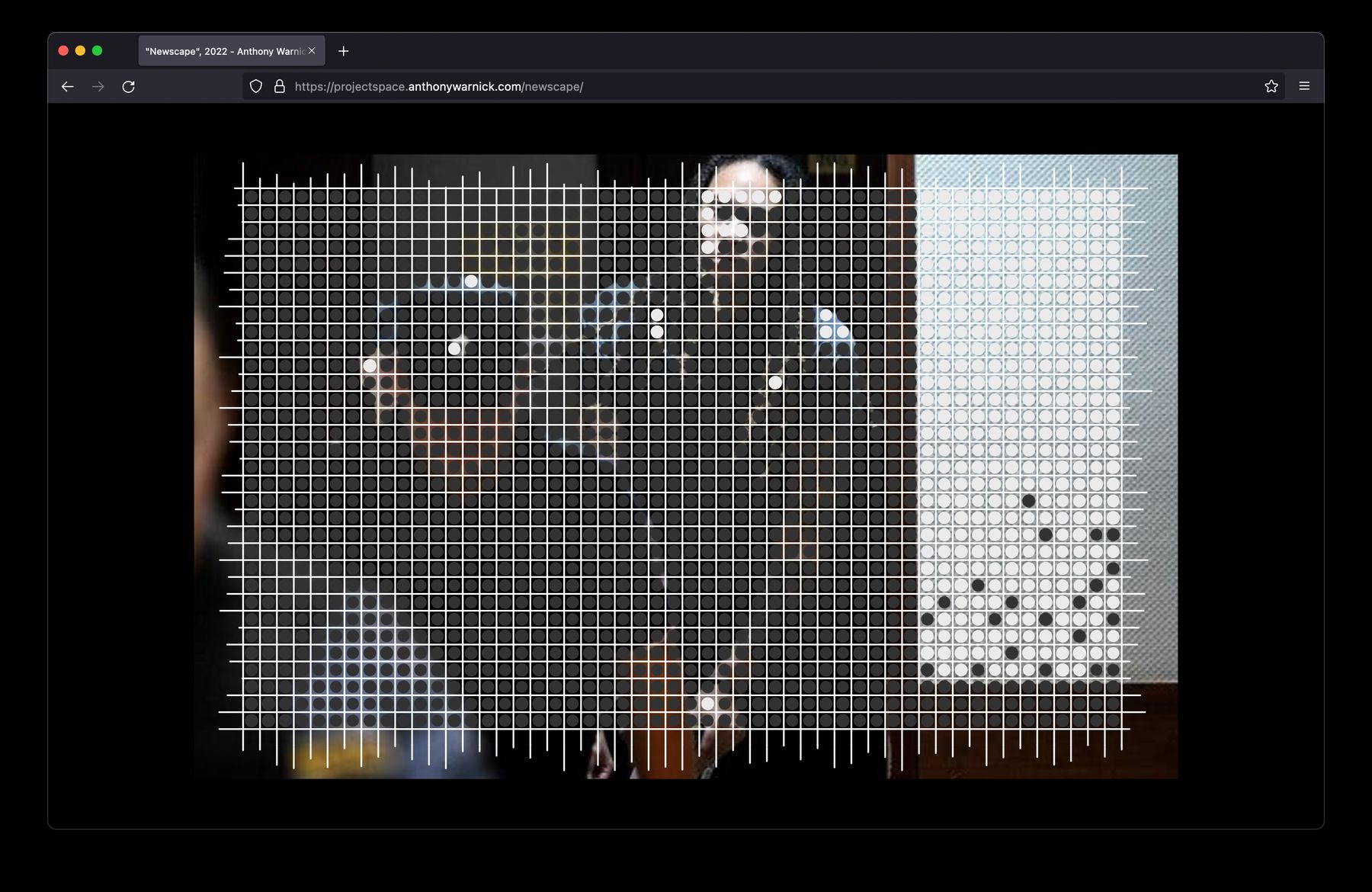Screen dimensions: 1372x892
Task: Close the Newscape tab
Action: click(x=312, y=51)
